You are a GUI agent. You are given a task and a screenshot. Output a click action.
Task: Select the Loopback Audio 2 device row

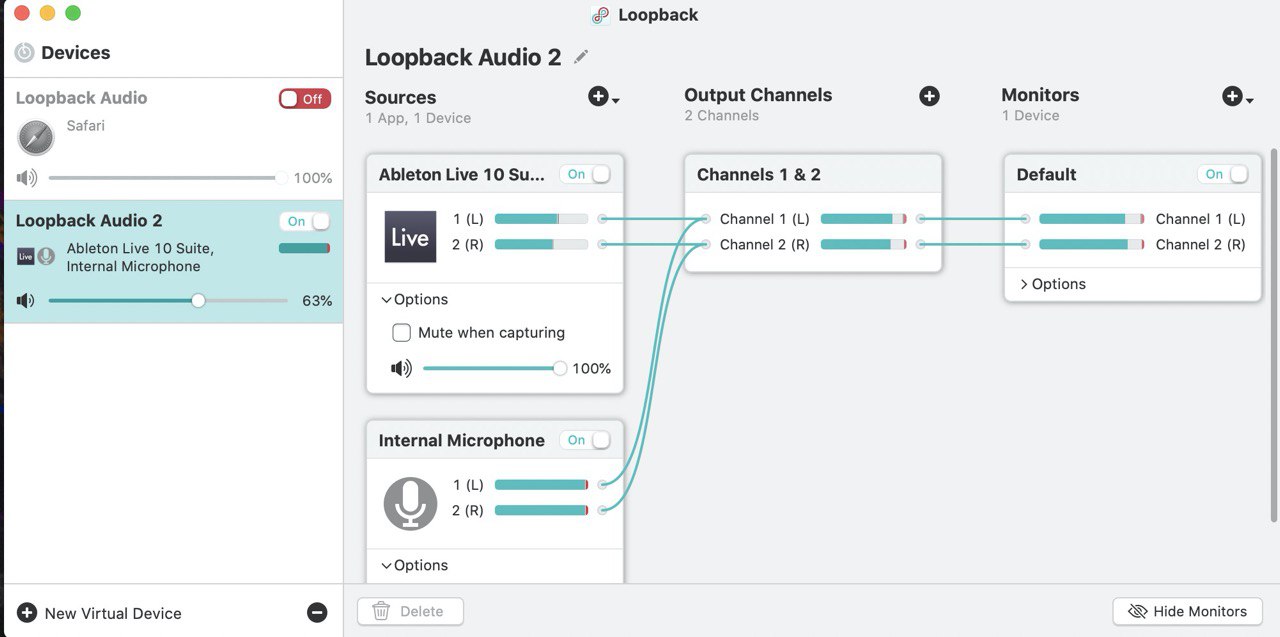click(173, 261)
